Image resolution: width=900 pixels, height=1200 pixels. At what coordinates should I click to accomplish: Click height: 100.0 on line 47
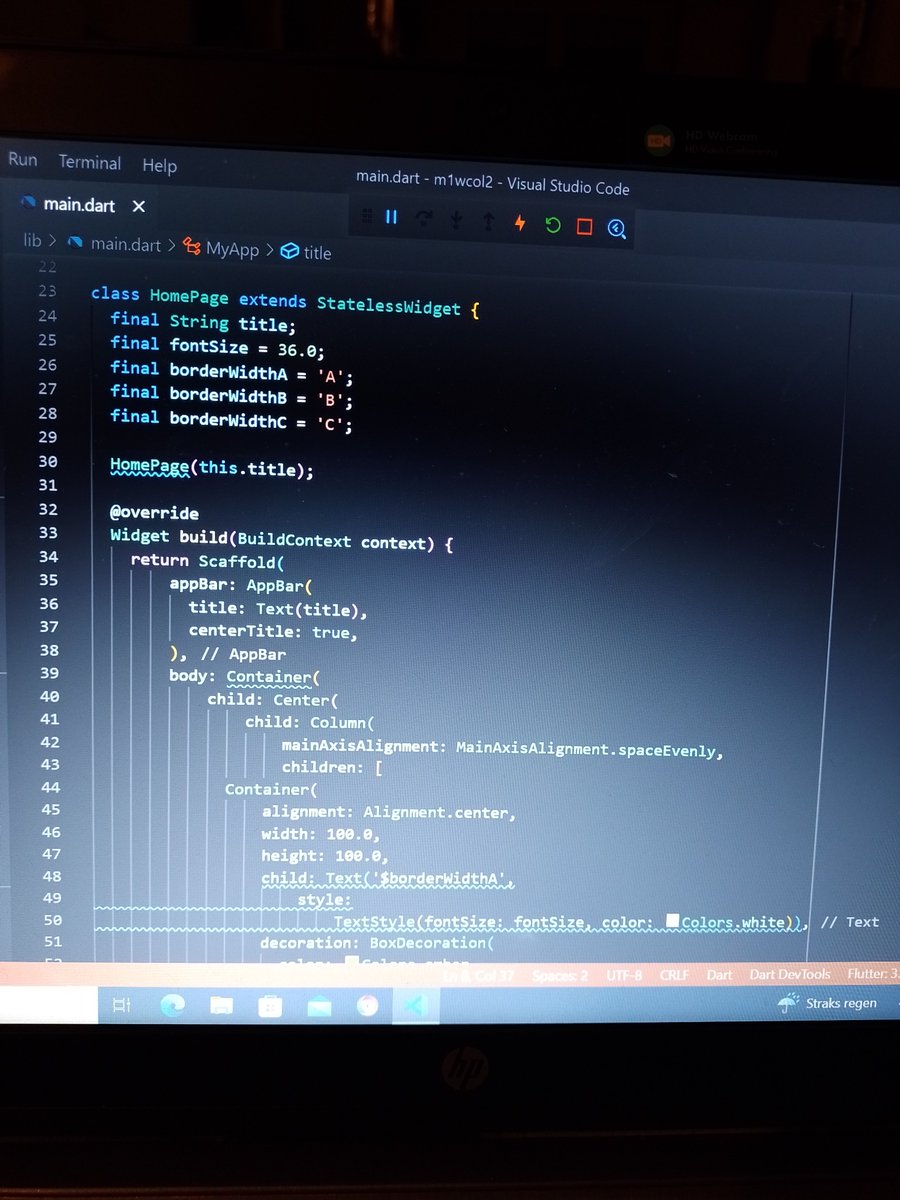coord(324,856)
